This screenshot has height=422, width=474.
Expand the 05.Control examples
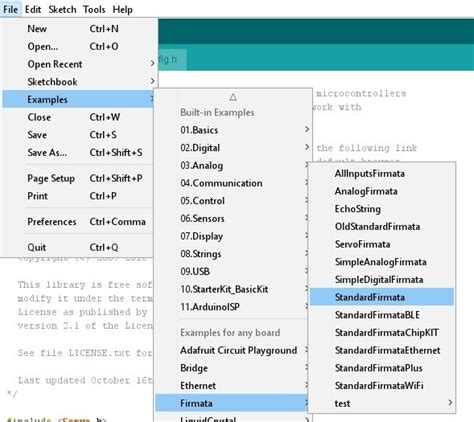coord(232,201)
